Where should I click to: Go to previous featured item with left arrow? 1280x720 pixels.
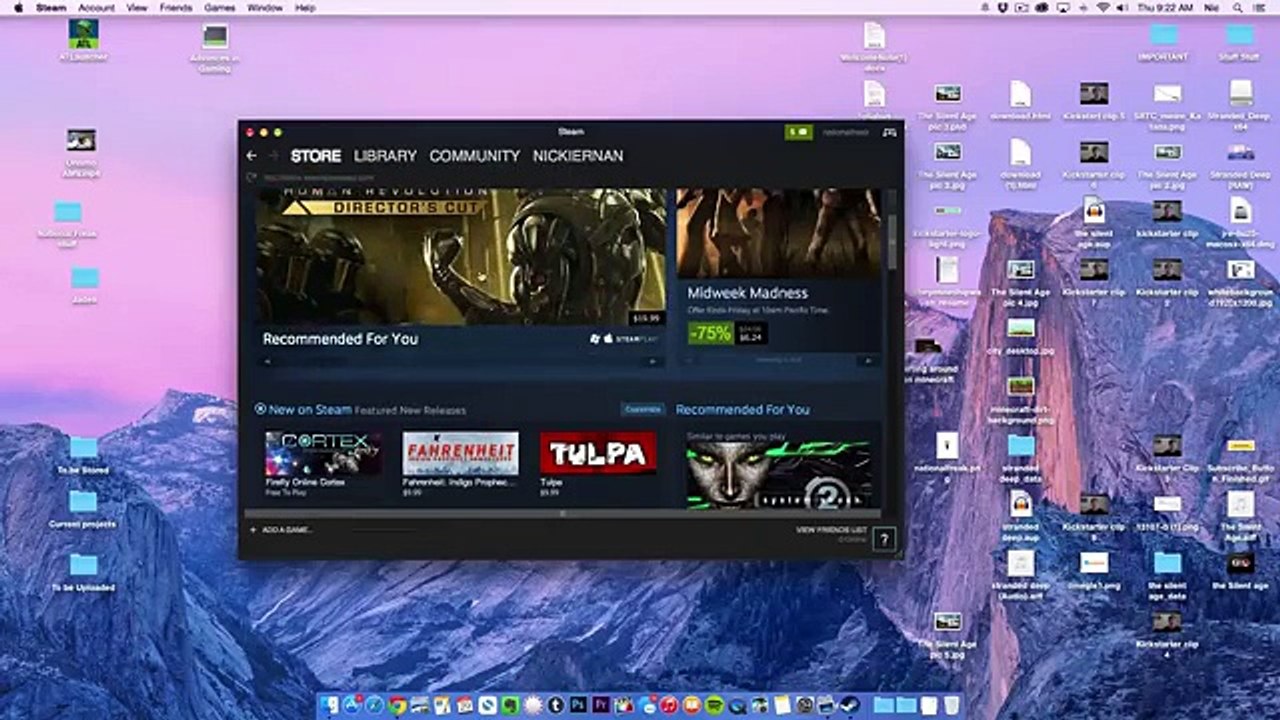pyautogui.click(x=267, y=361)
